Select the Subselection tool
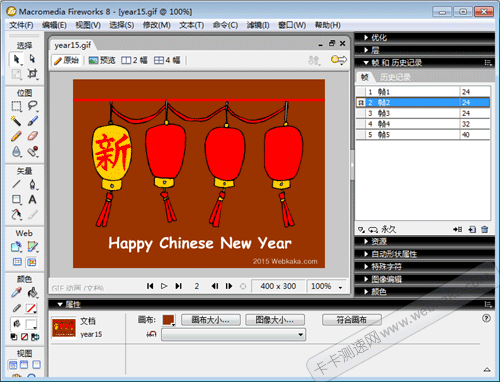The width and height of the screenshot is (500, 382). click(32, 59)
